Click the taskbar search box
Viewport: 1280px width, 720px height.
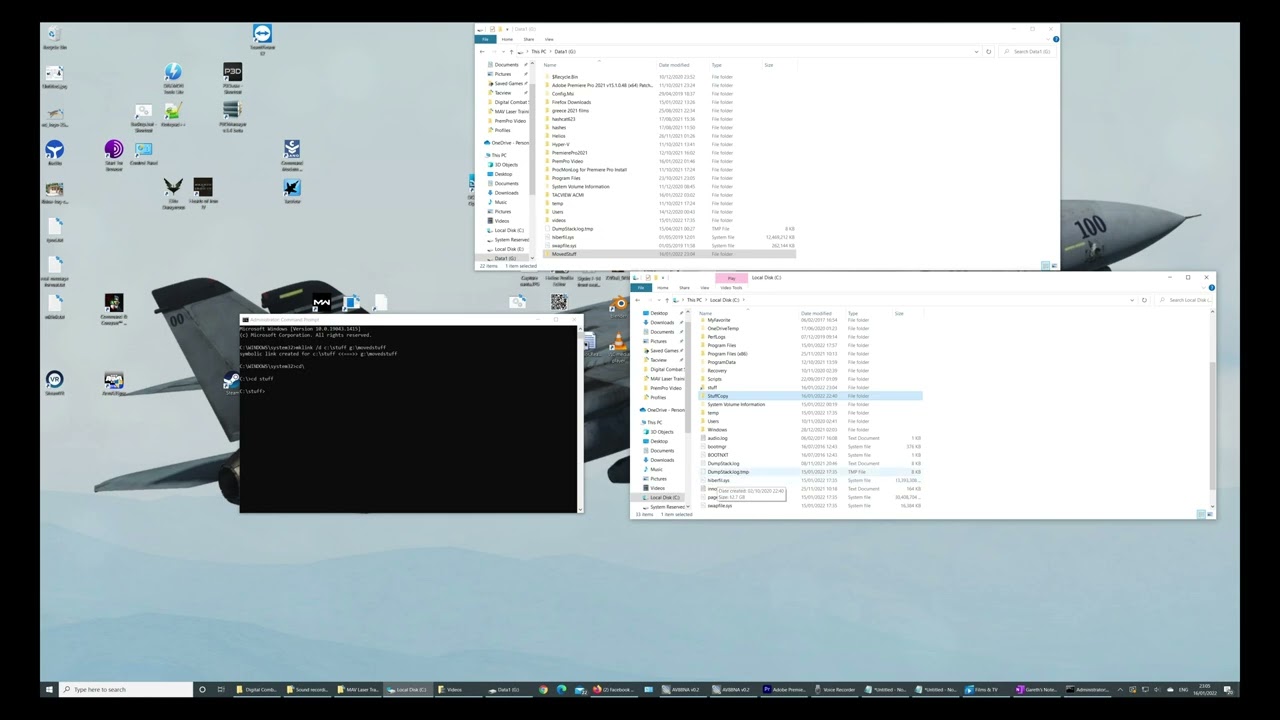(127, 689)
